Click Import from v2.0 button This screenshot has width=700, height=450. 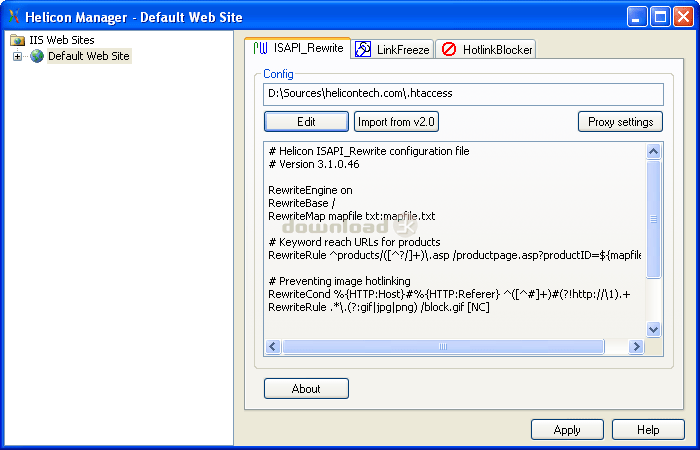point(396,122)
